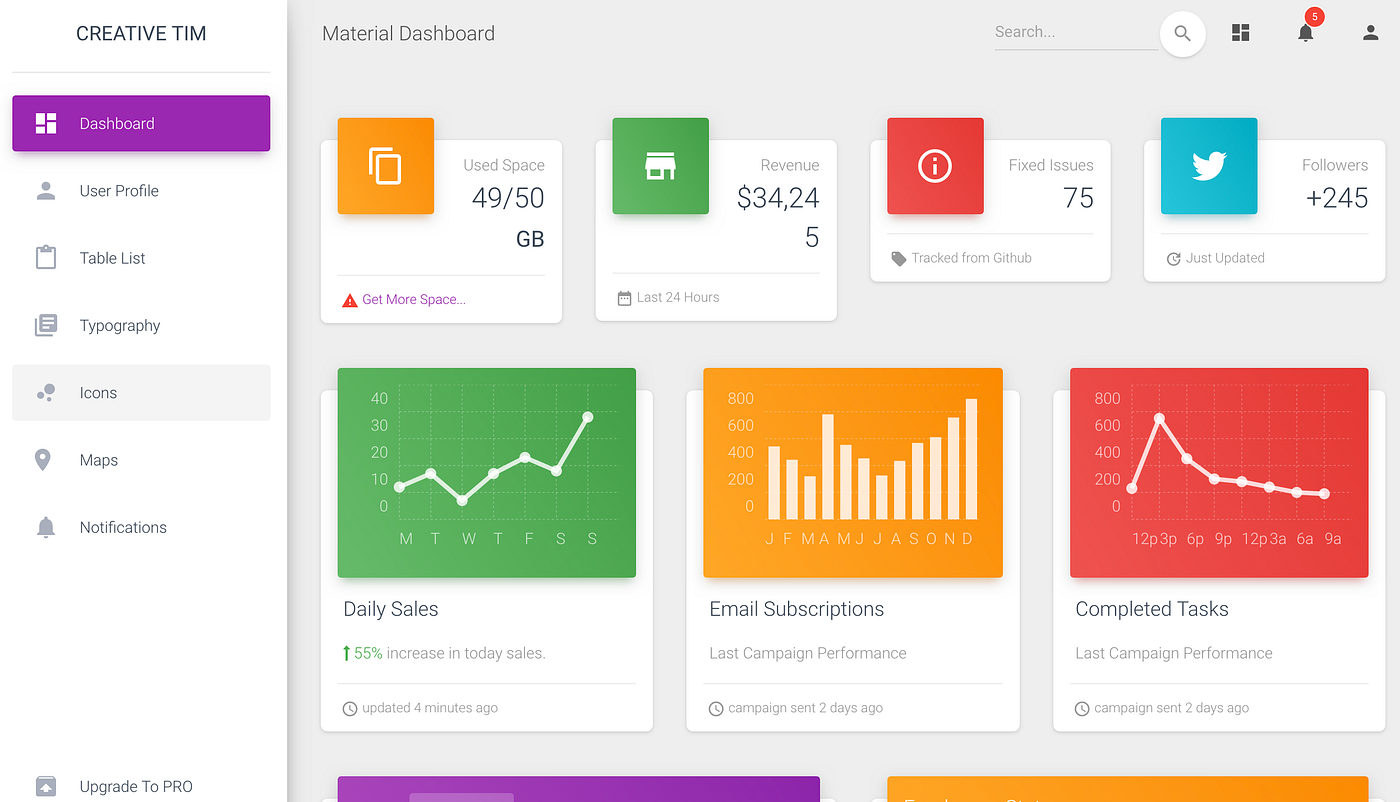
Task: Select the Maps pin icon in the sidebar
Action: coord(45,459)
